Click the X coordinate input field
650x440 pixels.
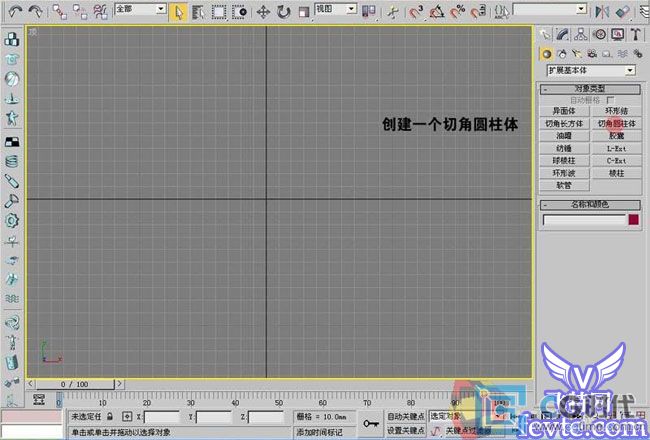tap(161, 417)
